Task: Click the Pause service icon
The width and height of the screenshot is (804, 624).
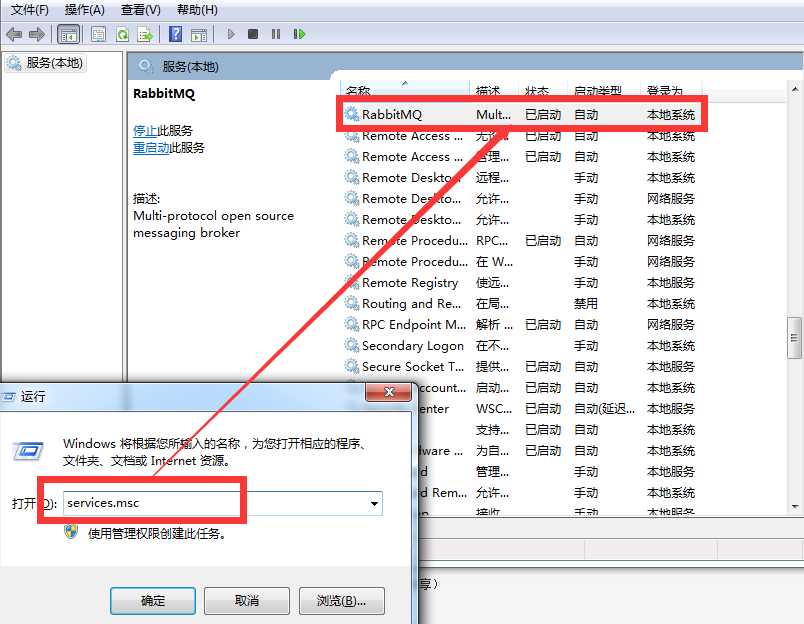Action: pyautogui.click(x=276, y=34)
